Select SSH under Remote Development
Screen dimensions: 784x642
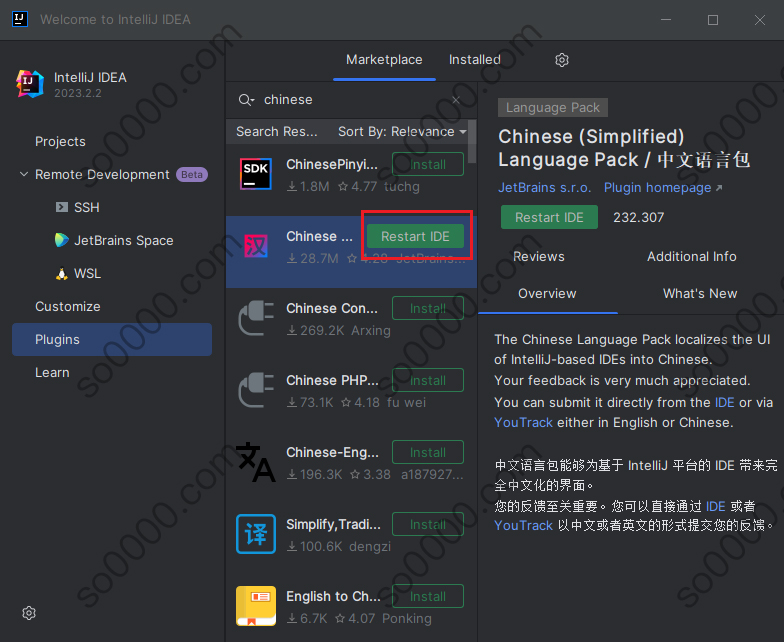[x=86, y=207]
